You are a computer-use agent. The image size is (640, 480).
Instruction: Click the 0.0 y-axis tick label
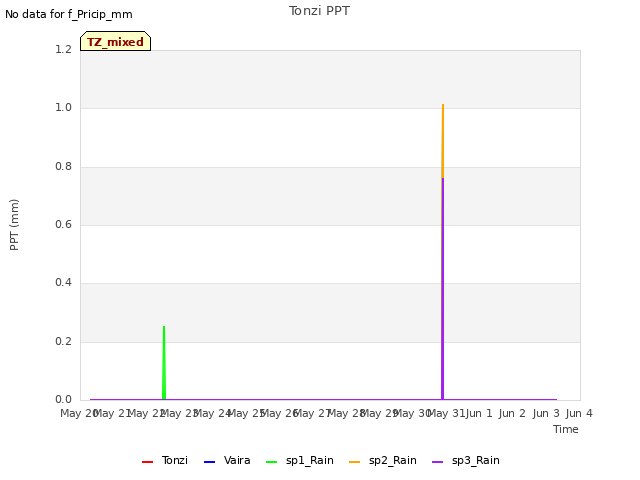pyautogui.click(x=63, y=399)
